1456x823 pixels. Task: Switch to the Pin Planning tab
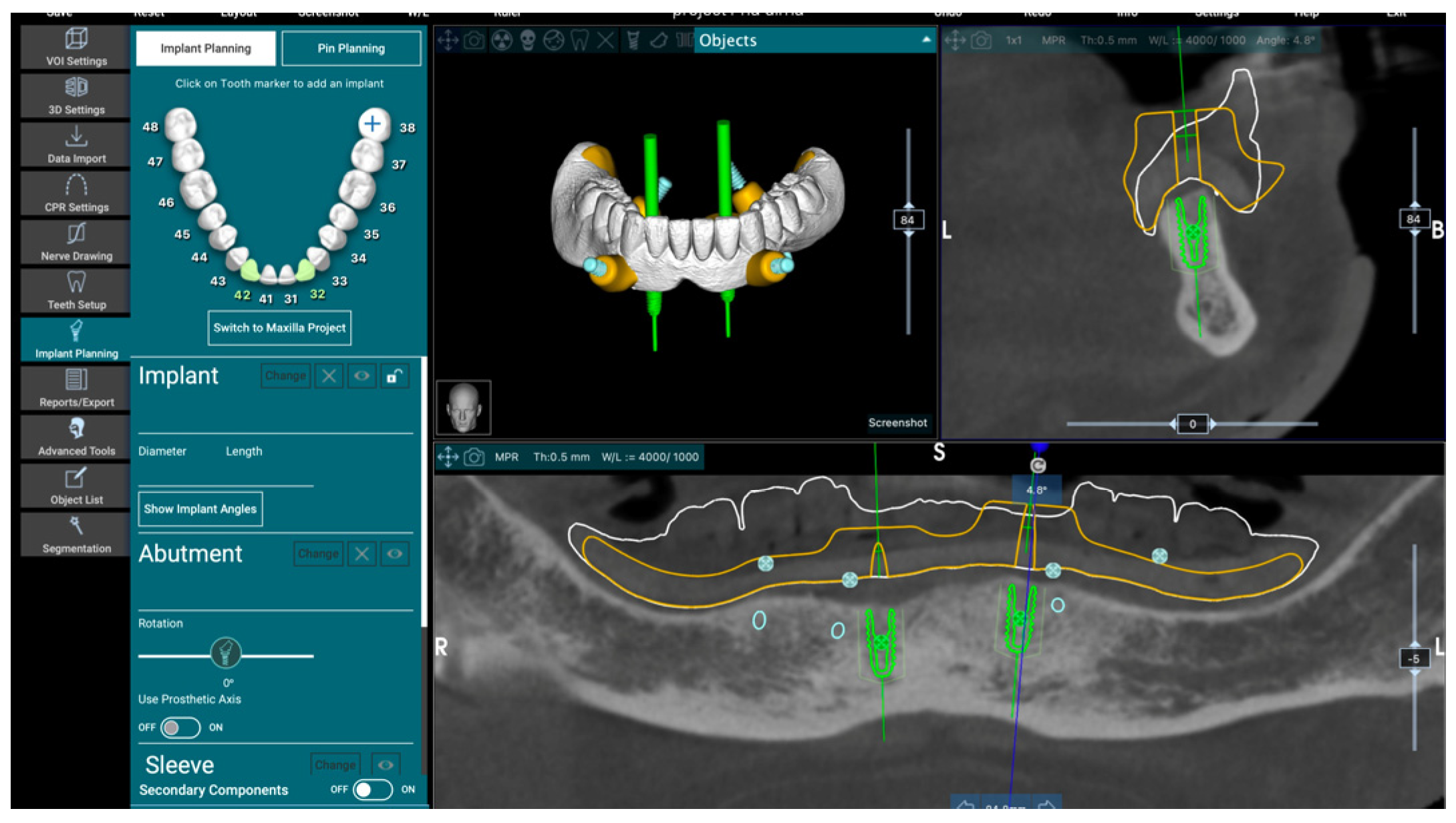351,48
